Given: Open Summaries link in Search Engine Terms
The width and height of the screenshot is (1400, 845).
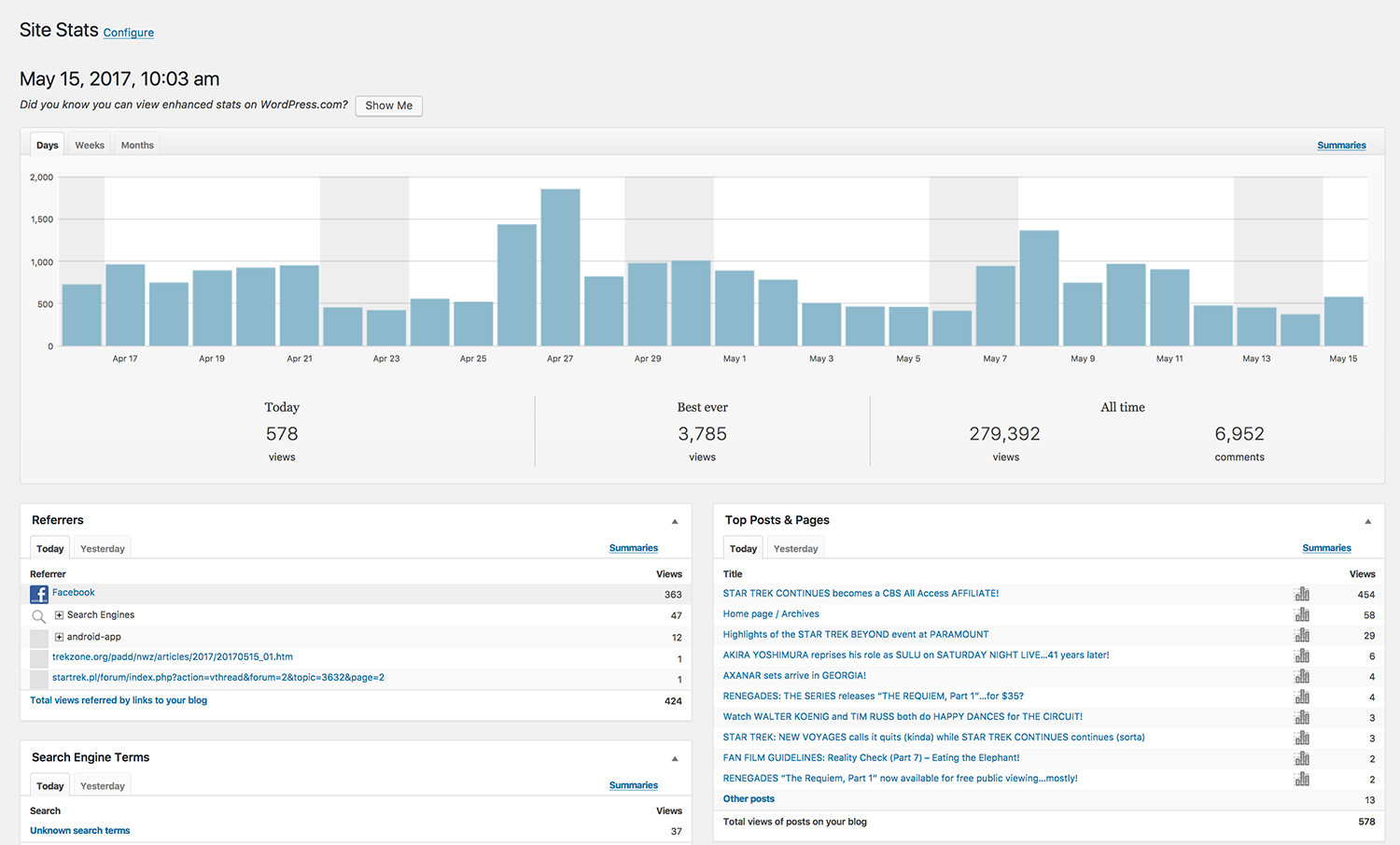Looking at the screenshot, I should click(634, 785).
